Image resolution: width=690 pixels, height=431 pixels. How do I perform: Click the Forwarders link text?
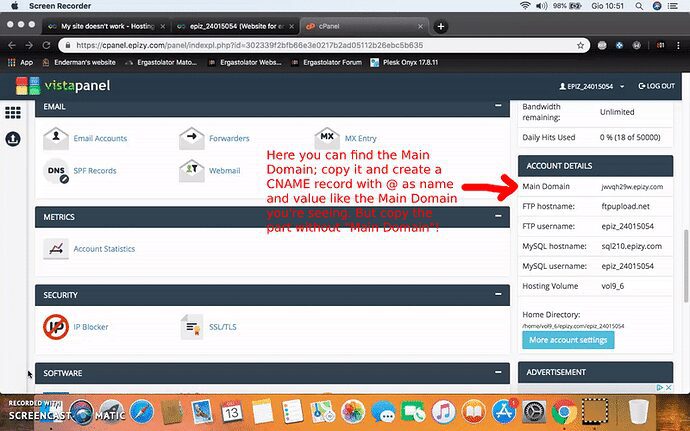tap(229, 138)
